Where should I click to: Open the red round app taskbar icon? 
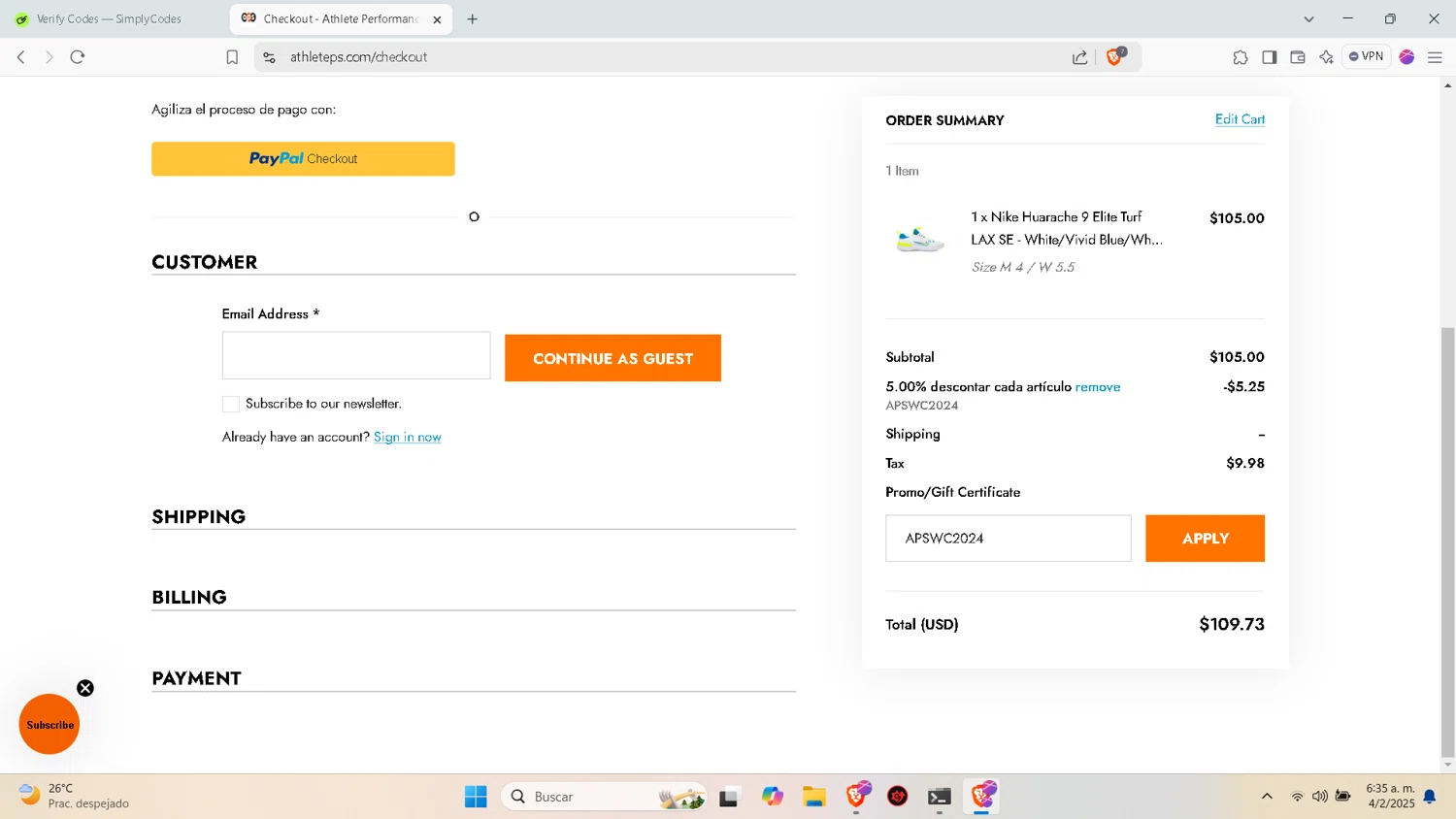coord(898,797)
